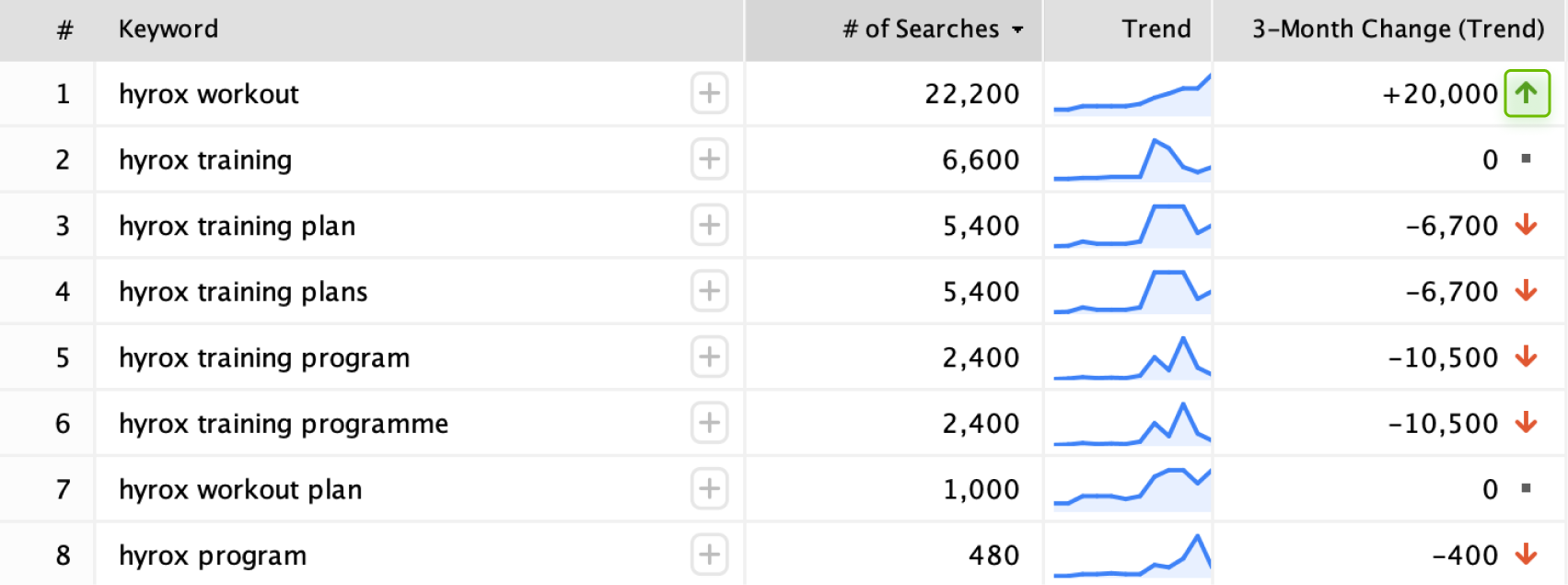Click plus icon beside 'hyrox program'
The width and height of the screenshot is (1568, 585).
tap(709, 555)
